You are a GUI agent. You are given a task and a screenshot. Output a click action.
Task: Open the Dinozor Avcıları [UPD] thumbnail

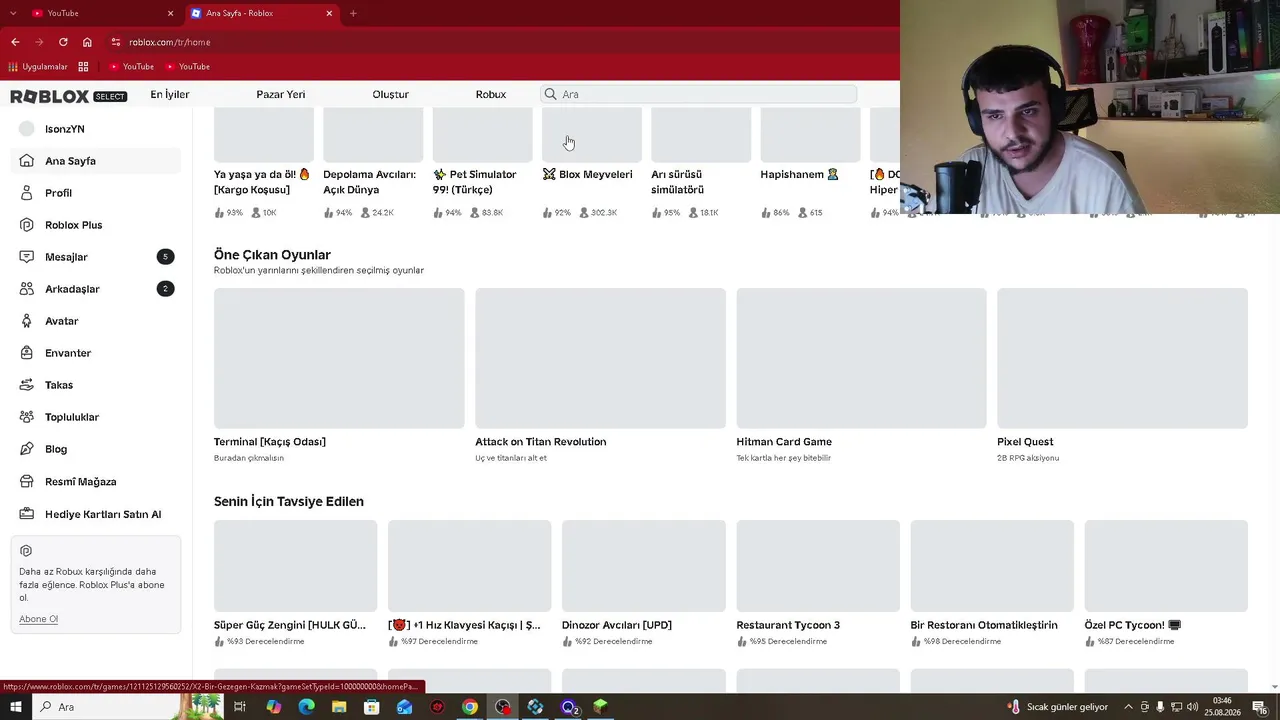644,566
